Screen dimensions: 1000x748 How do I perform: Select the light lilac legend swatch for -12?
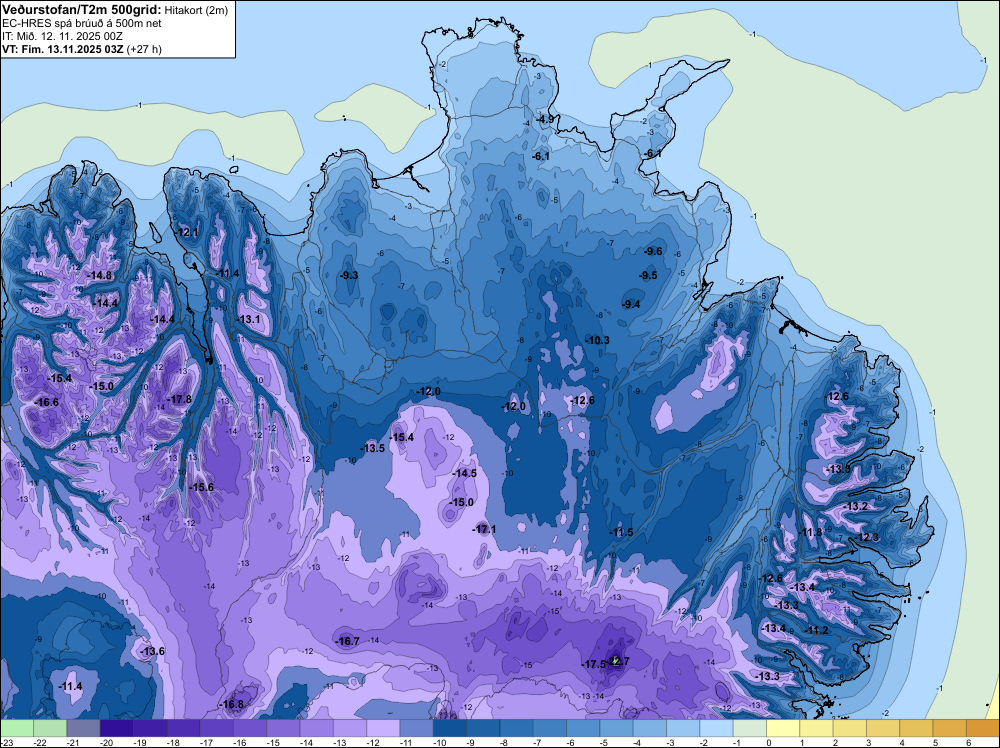(383, 728)
